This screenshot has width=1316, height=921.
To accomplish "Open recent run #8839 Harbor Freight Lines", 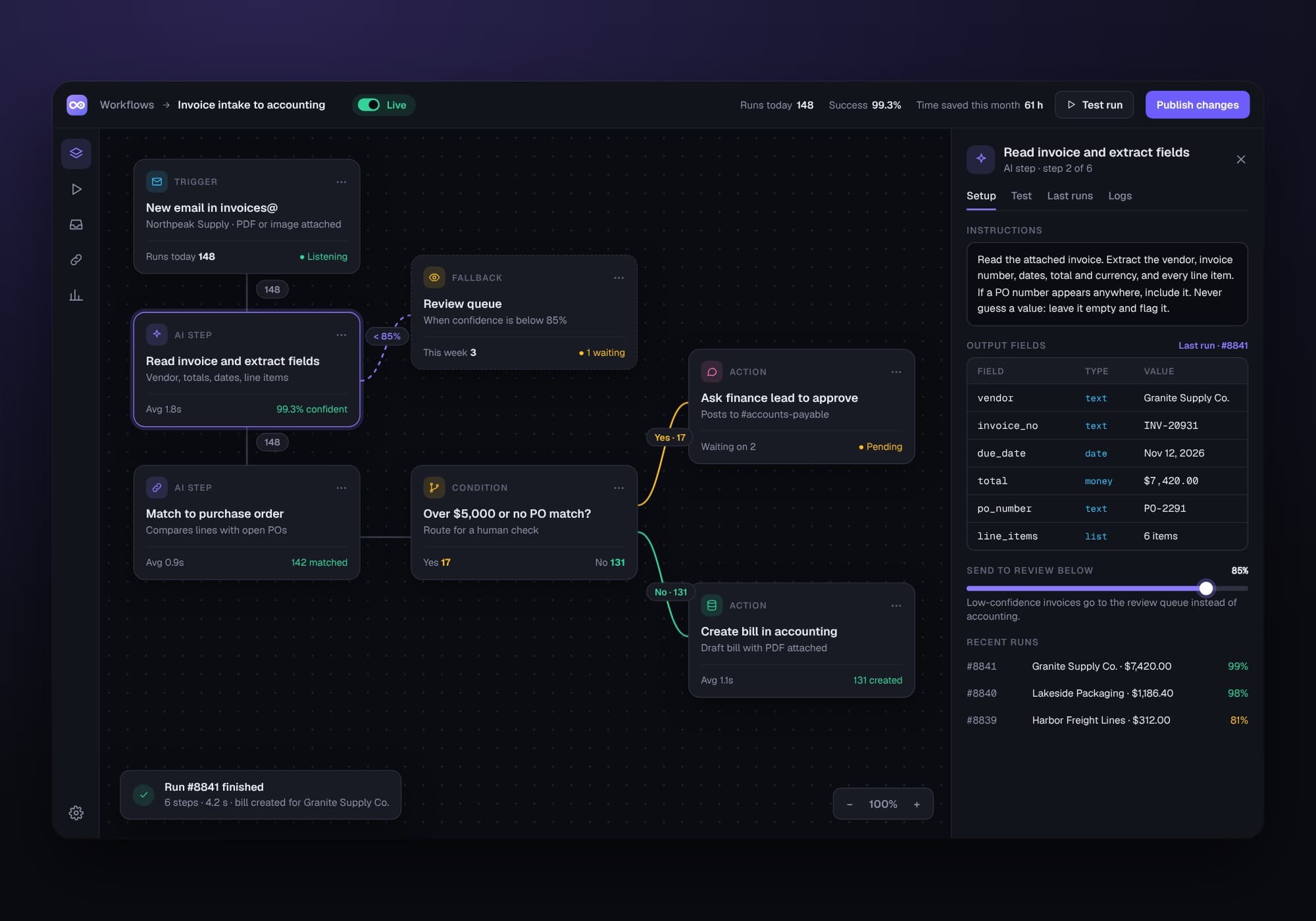I will [1107, 720].
